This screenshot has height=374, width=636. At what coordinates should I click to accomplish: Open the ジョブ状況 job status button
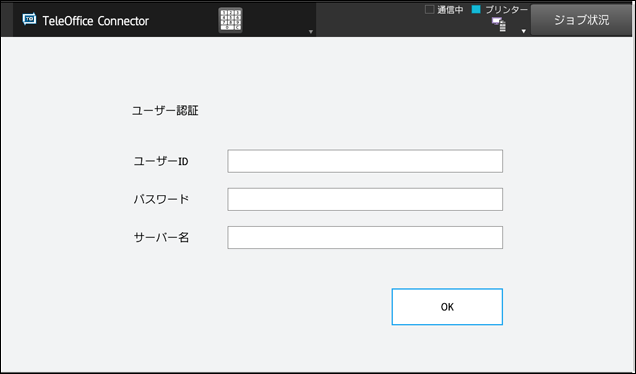pos(581,20)
